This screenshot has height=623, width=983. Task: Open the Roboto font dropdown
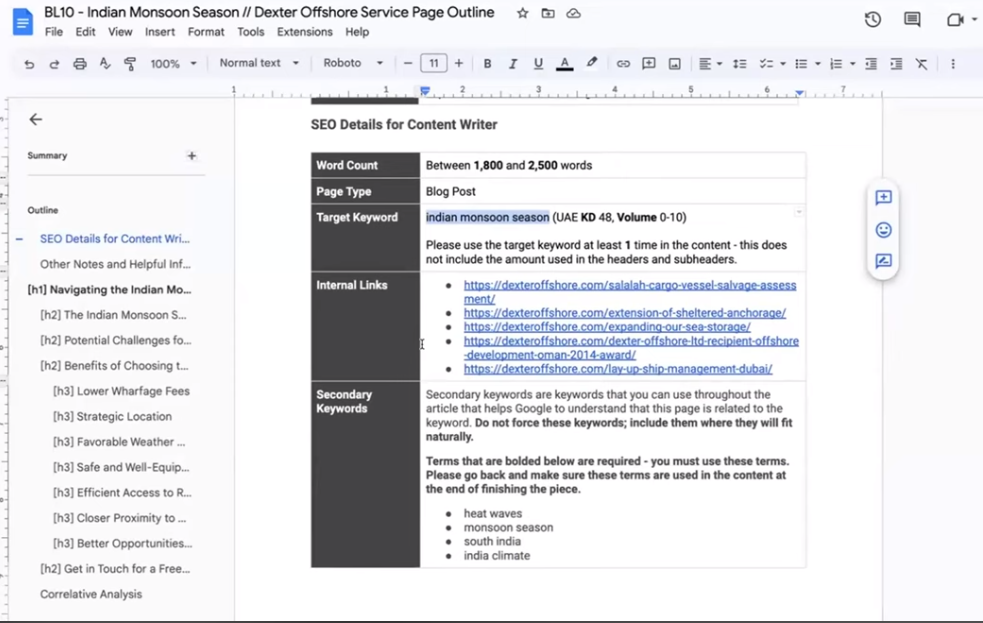point(352,63)
